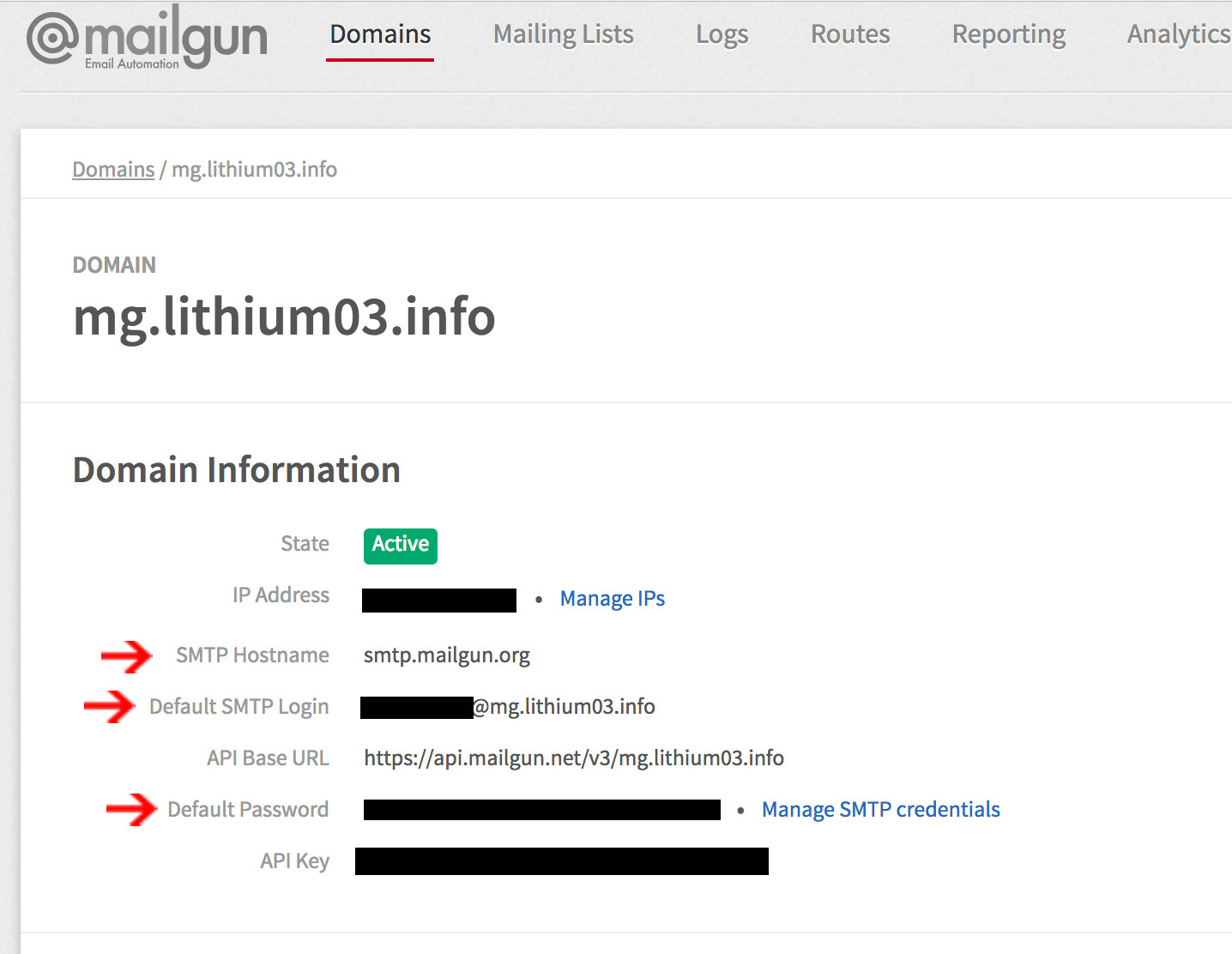The height and width of the screenshot is (954, 1232).
Task: Click the Default SMTP Login address
Action: (508, 707)
